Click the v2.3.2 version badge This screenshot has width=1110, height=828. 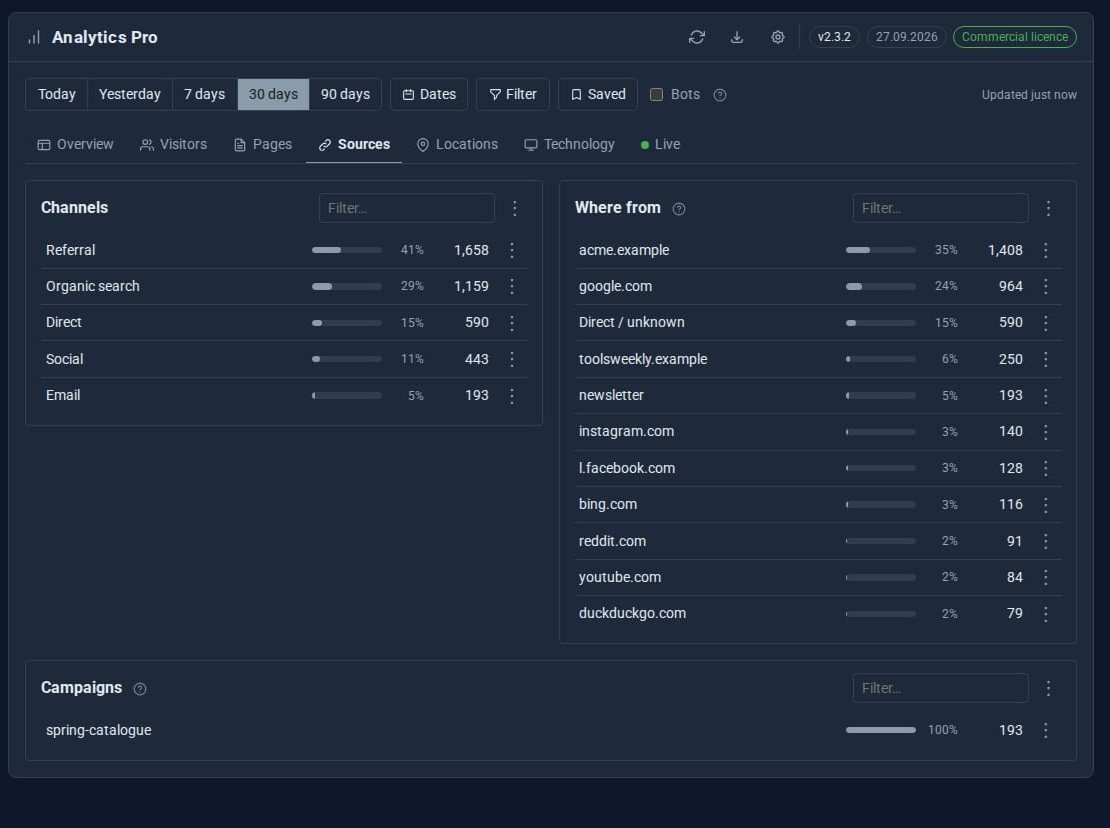tap(834, 37)
